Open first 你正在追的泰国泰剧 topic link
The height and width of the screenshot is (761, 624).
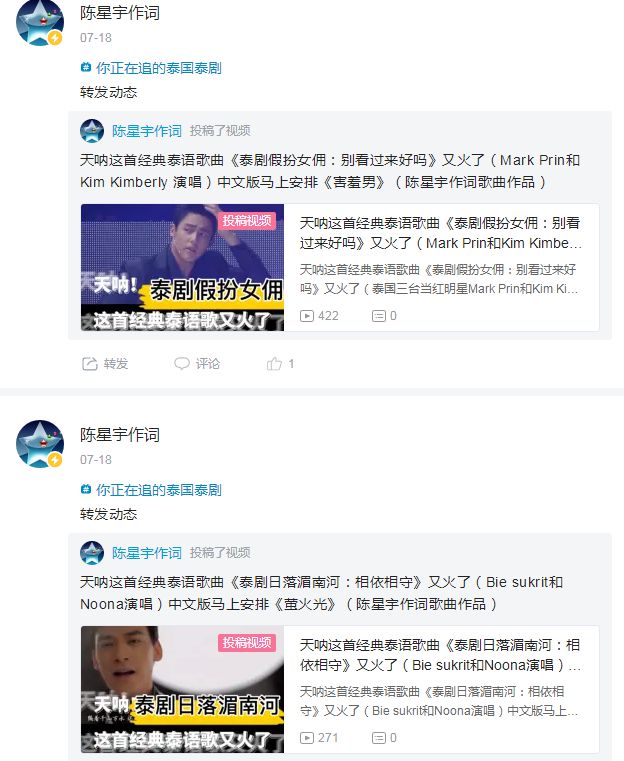pos(159,68)
